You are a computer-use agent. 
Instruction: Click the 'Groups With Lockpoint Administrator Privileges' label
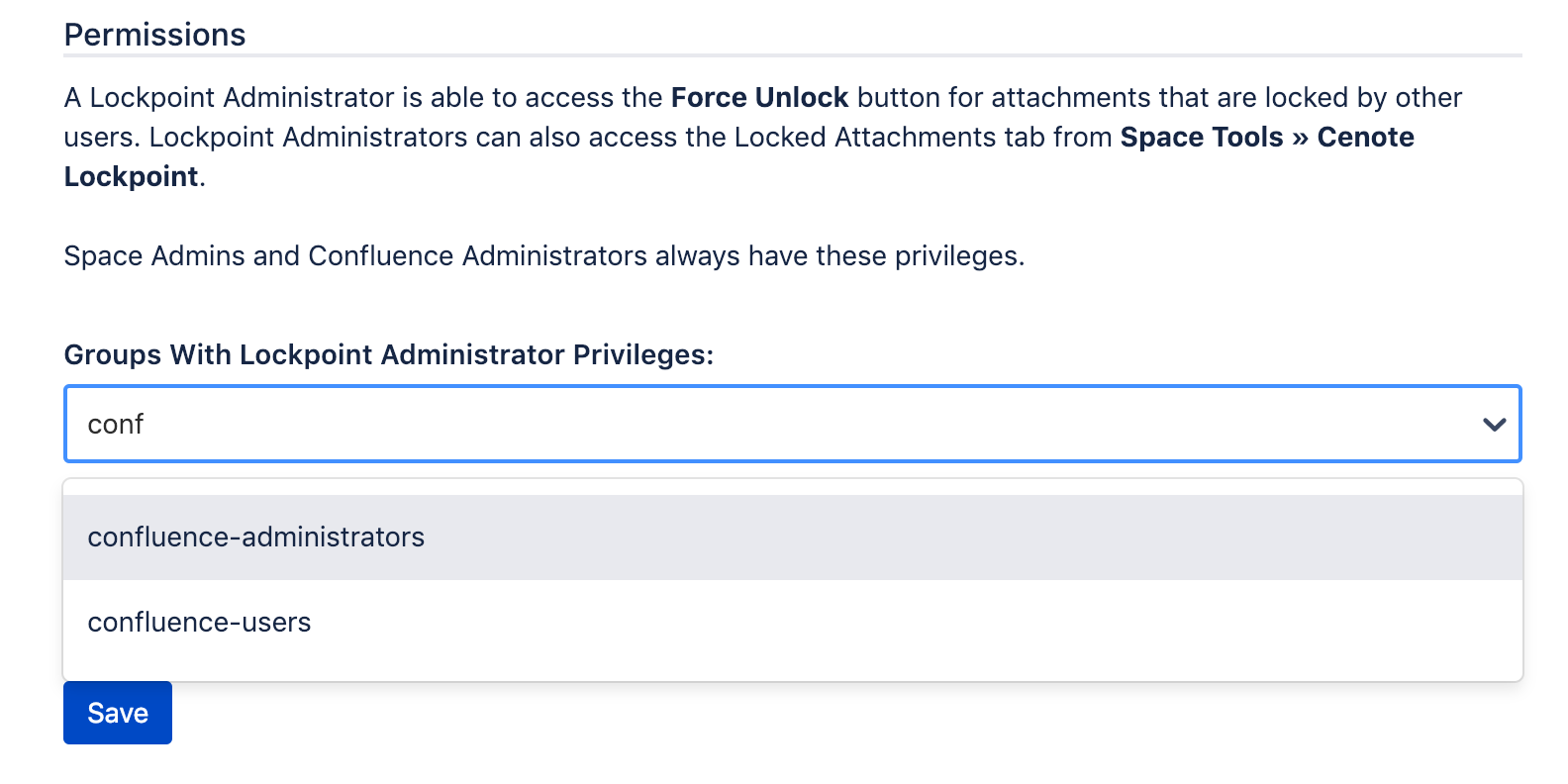point(388,354)
